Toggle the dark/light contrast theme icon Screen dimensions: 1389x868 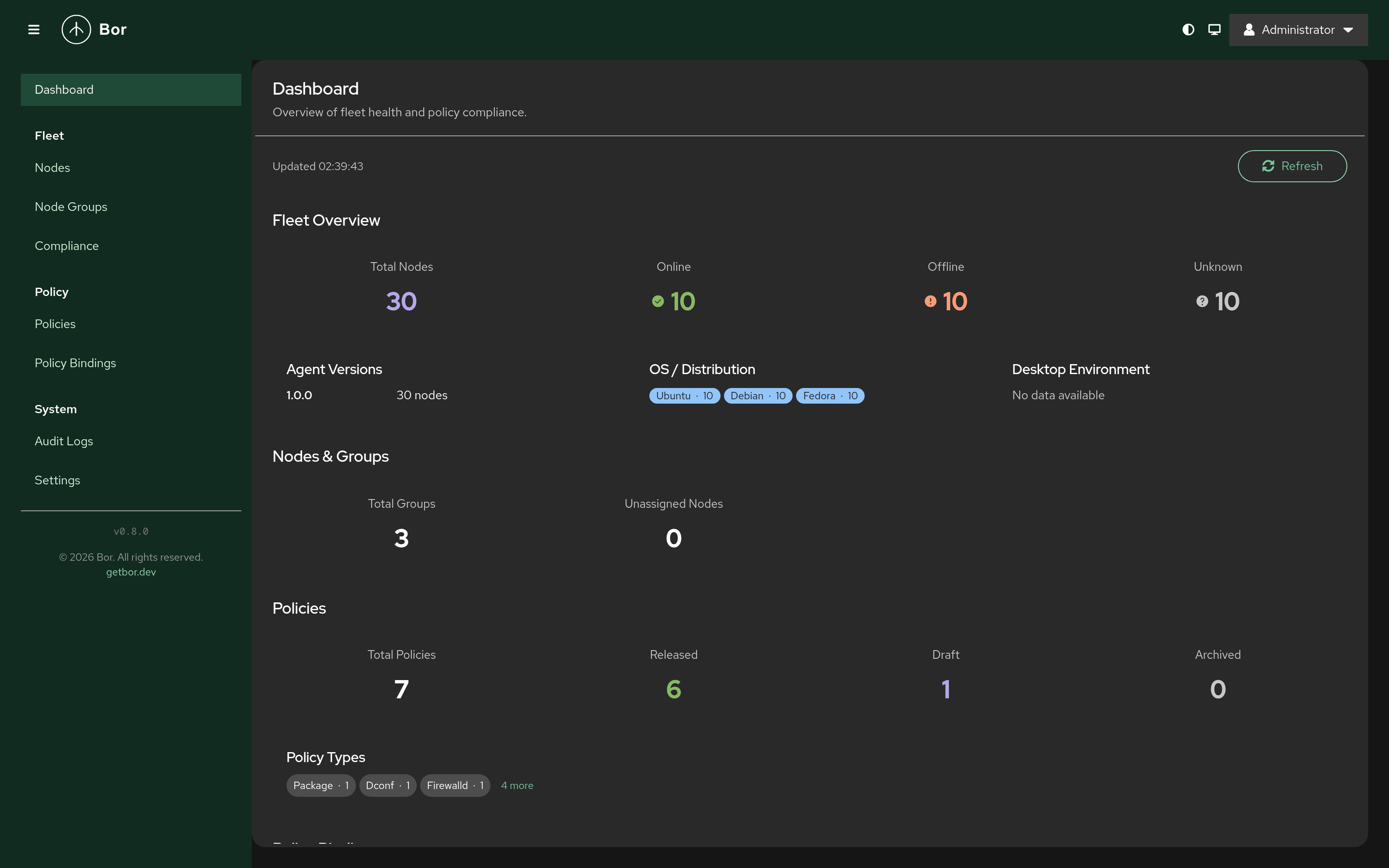click(1188, 29)
